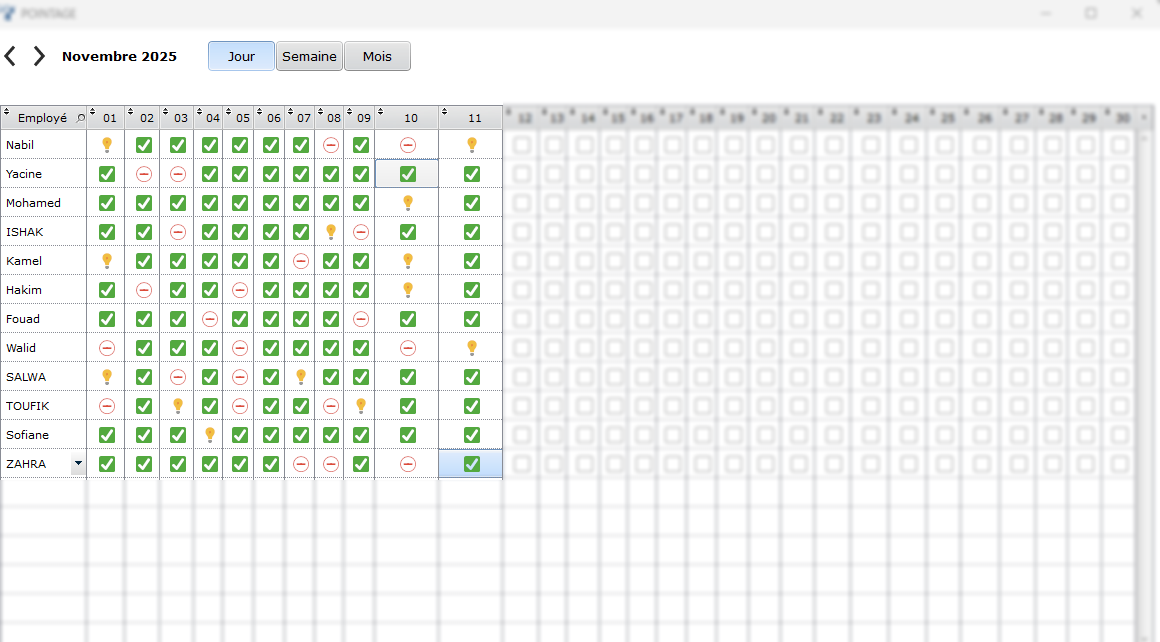Select the Mohamed employee row name

(33, 203)
